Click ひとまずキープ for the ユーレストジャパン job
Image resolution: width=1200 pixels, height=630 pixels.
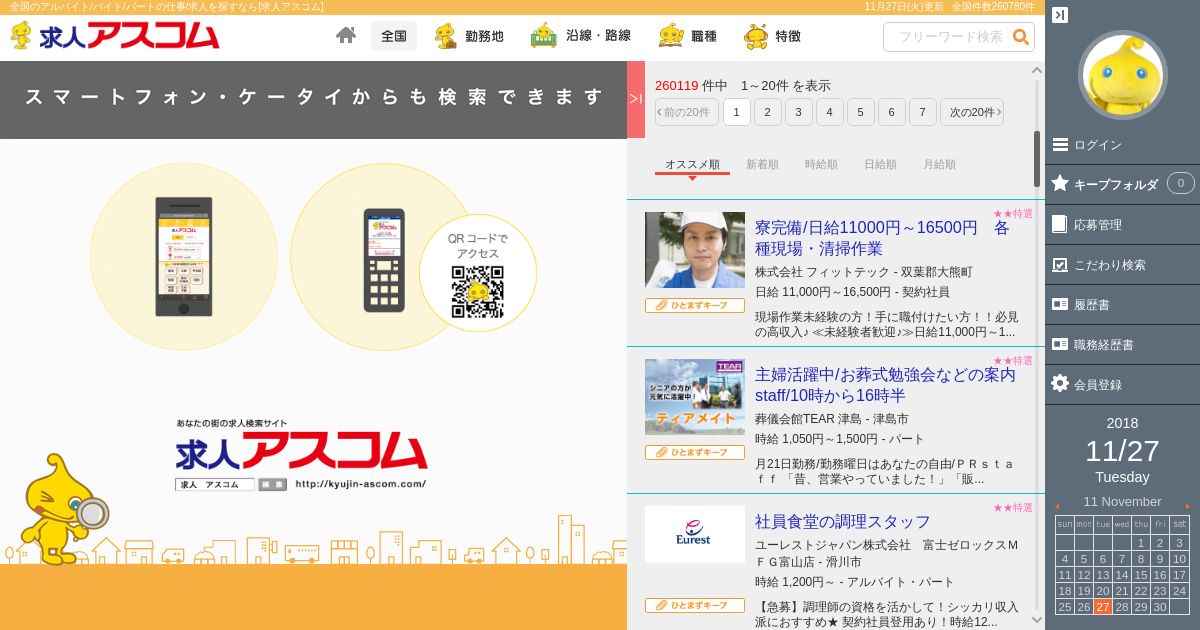click(x=695, y=605)
